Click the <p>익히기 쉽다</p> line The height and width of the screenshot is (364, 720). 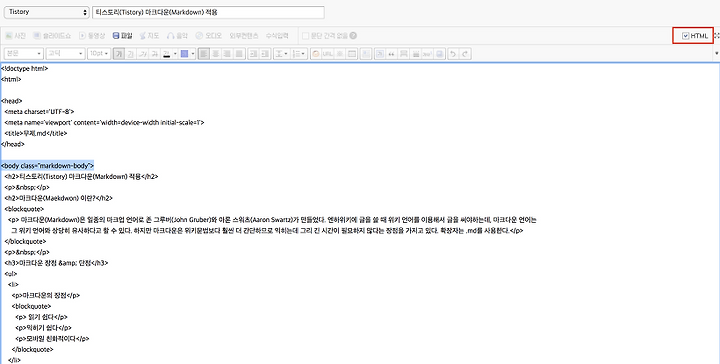point(43,328)
